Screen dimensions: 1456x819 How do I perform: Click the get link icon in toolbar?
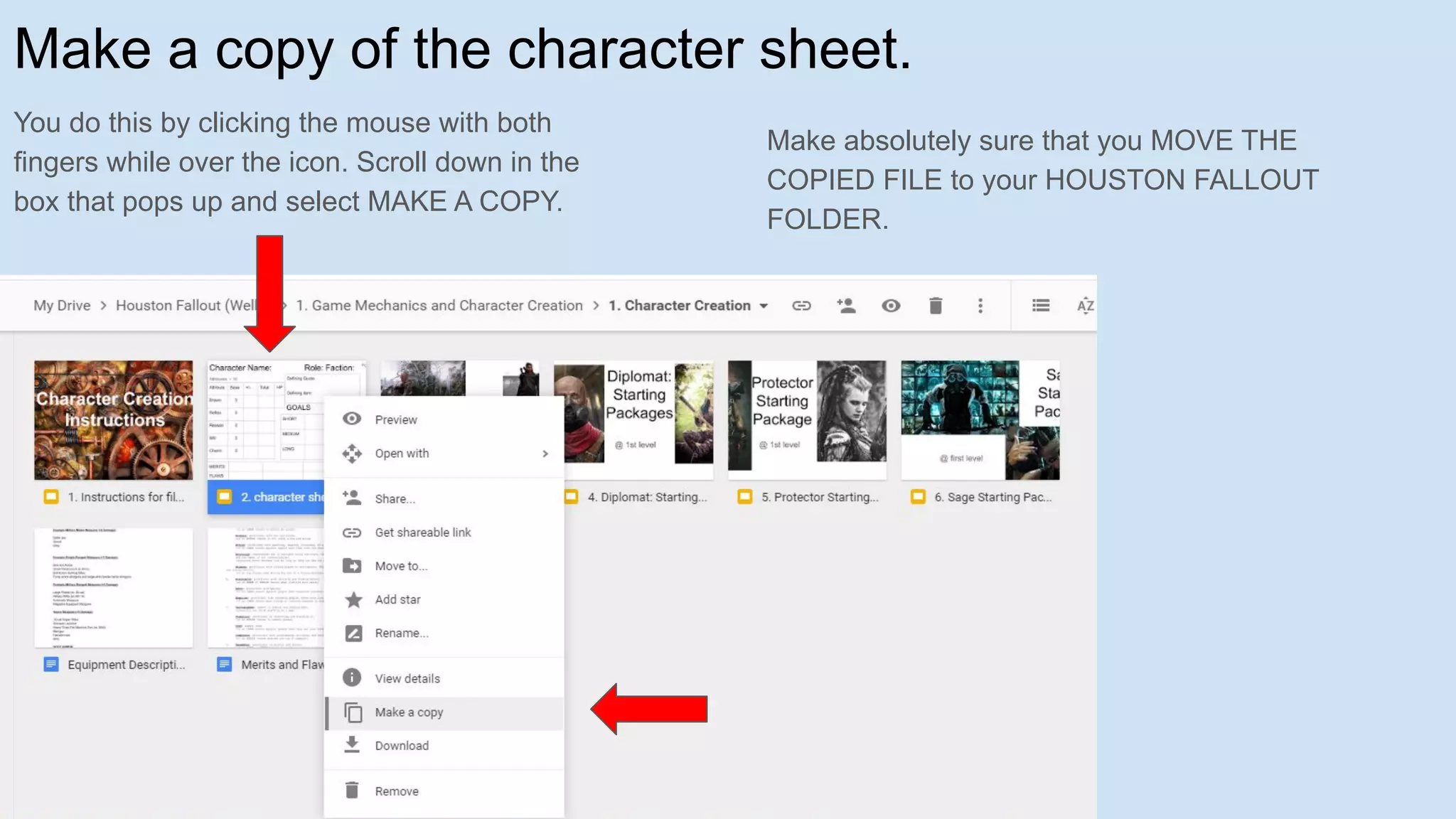(x=801, y=306)
